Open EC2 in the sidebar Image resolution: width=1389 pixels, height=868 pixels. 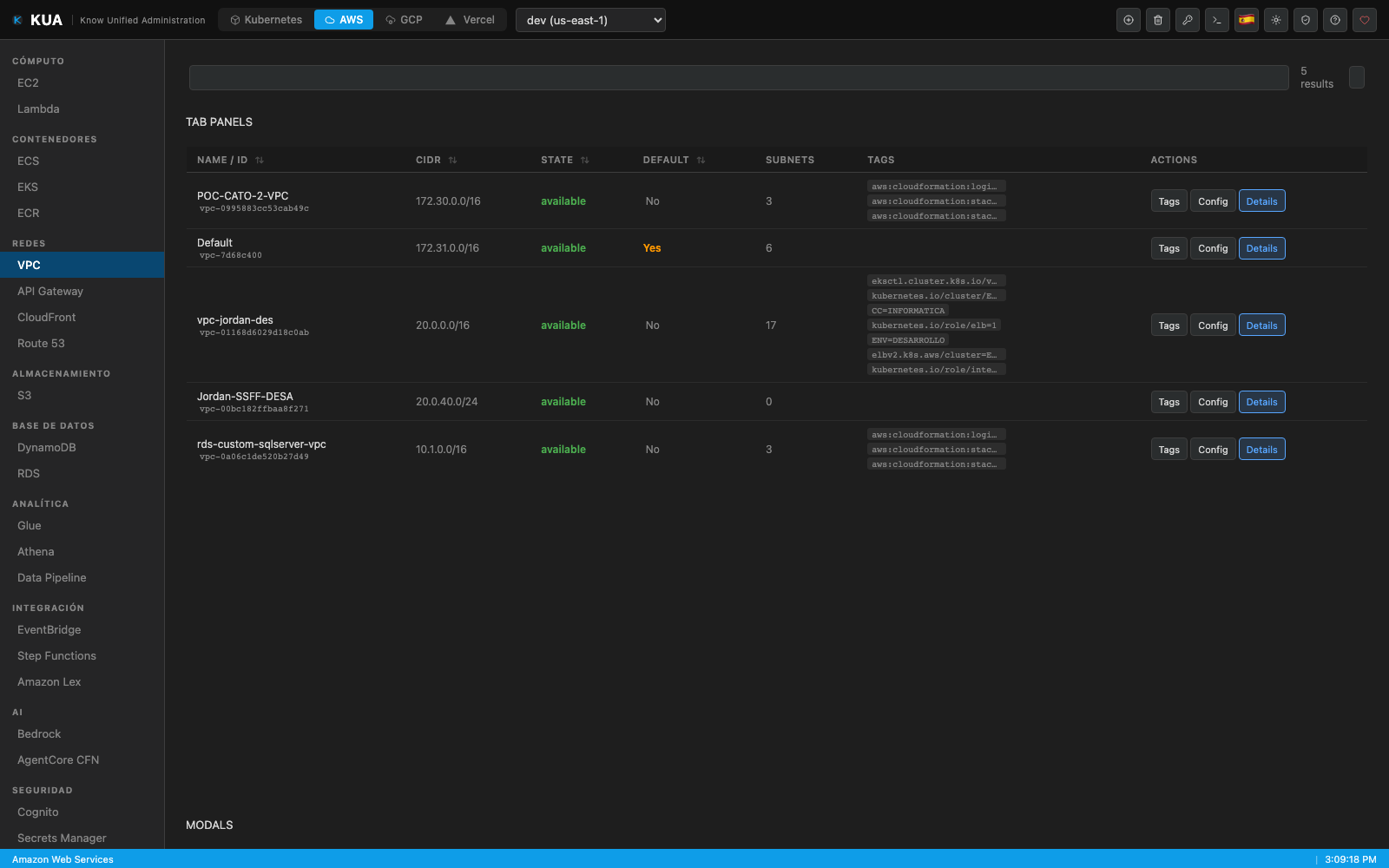point(82,83)
